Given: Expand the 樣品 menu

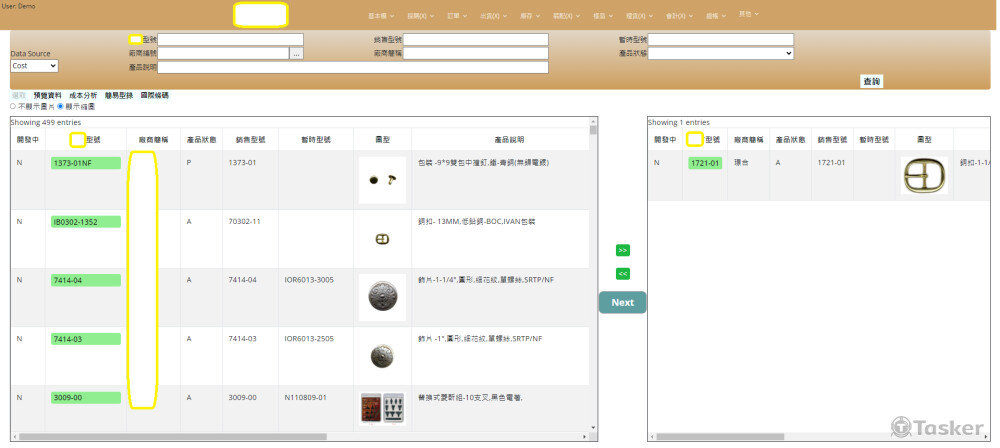Looking at the screenshot, I should point(603,16).
